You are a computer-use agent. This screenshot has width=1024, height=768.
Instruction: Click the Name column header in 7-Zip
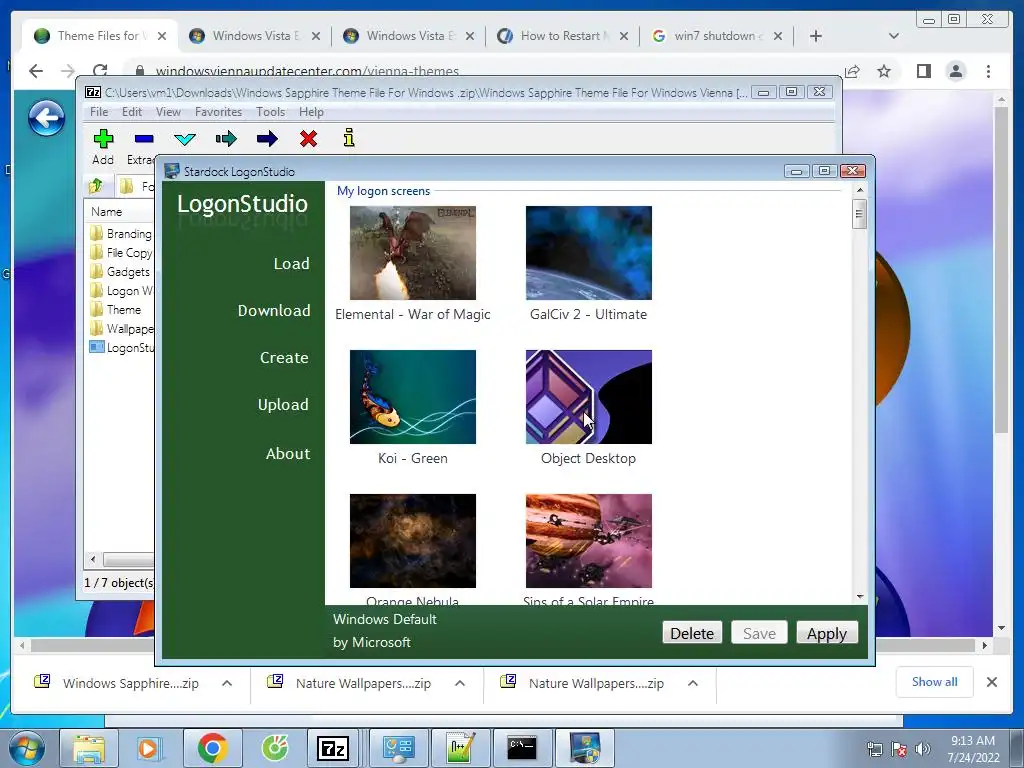coord(107,212)
